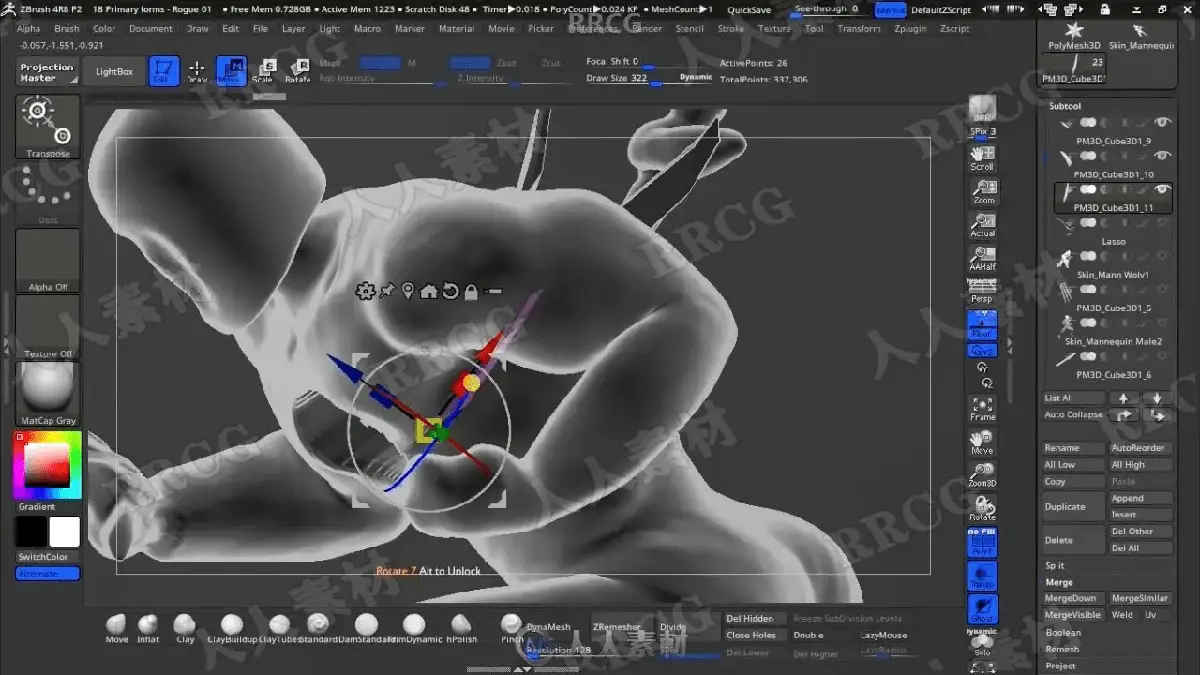Choose the MatCap Gray material sphere
This screenshot has width=1200, height=675.
[x=48, y=393]
